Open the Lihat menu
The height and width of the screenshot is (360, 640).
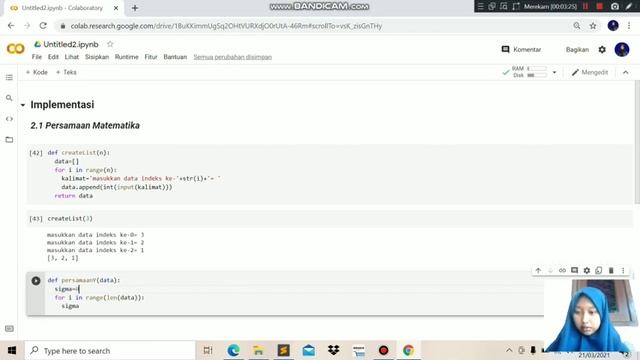coord(71,57)
